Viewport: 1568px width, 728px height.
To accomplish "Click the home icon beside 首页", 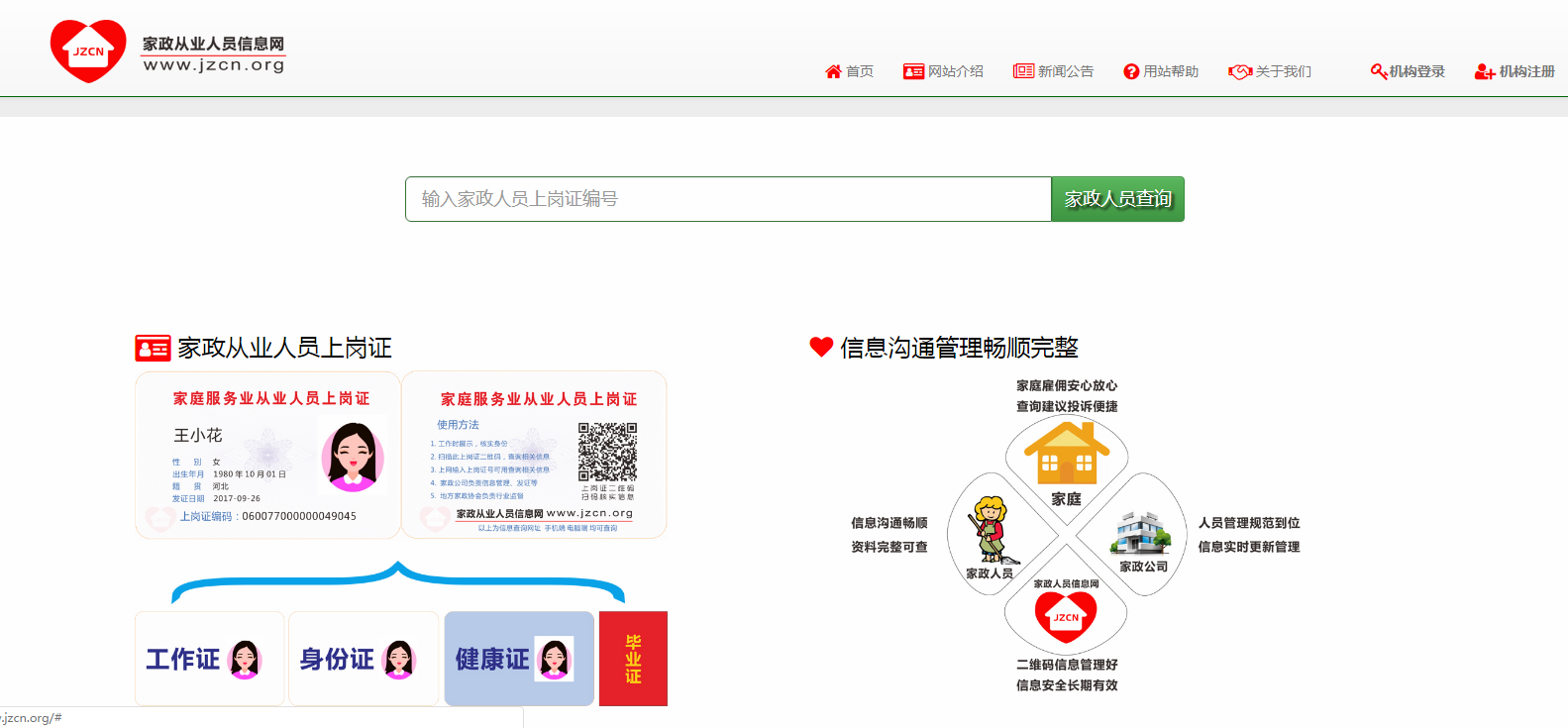I will click(x=833, y=71).
